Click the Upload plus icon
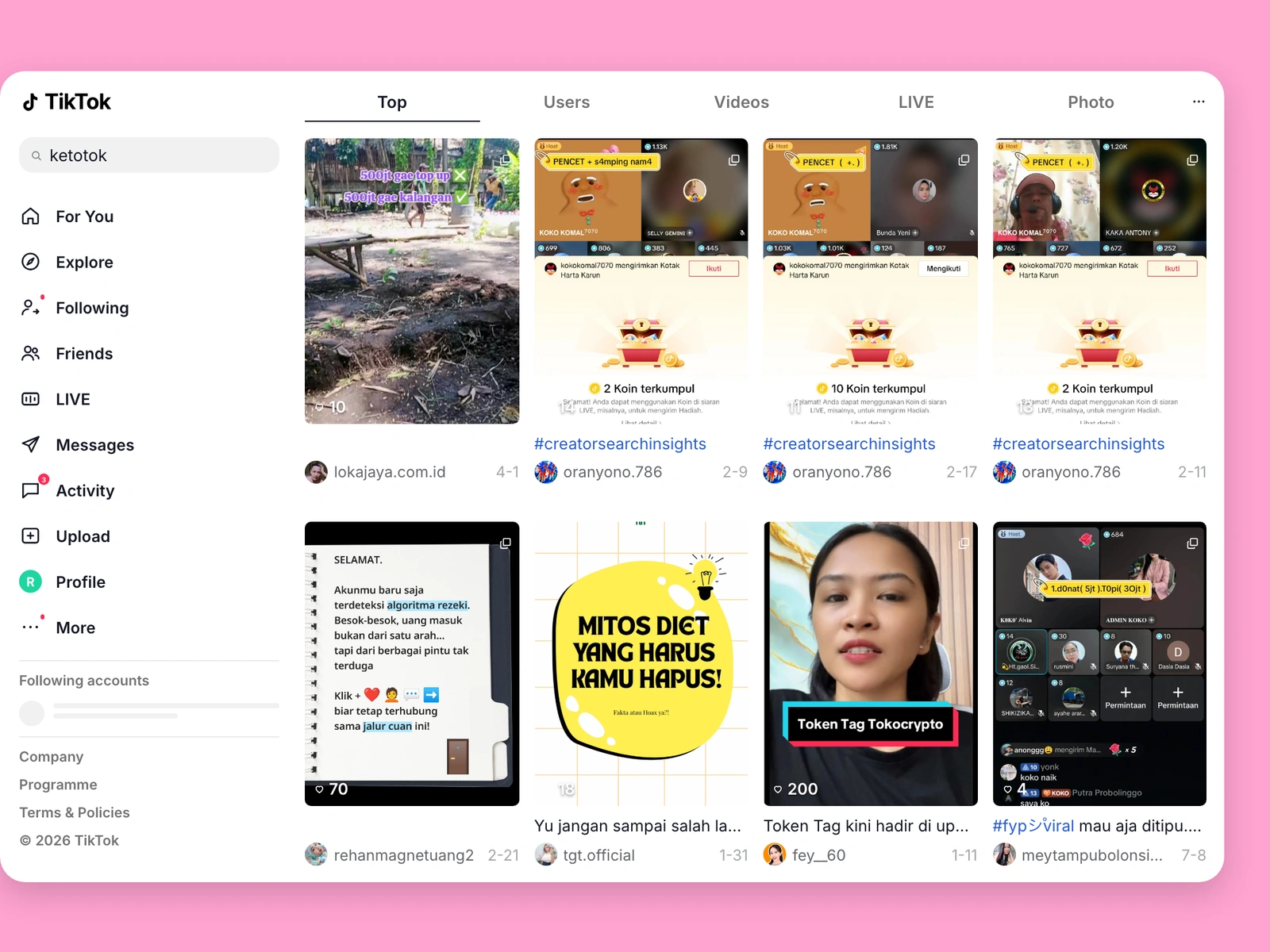This screenshot has height=952, width=1270. pos(30,536)
